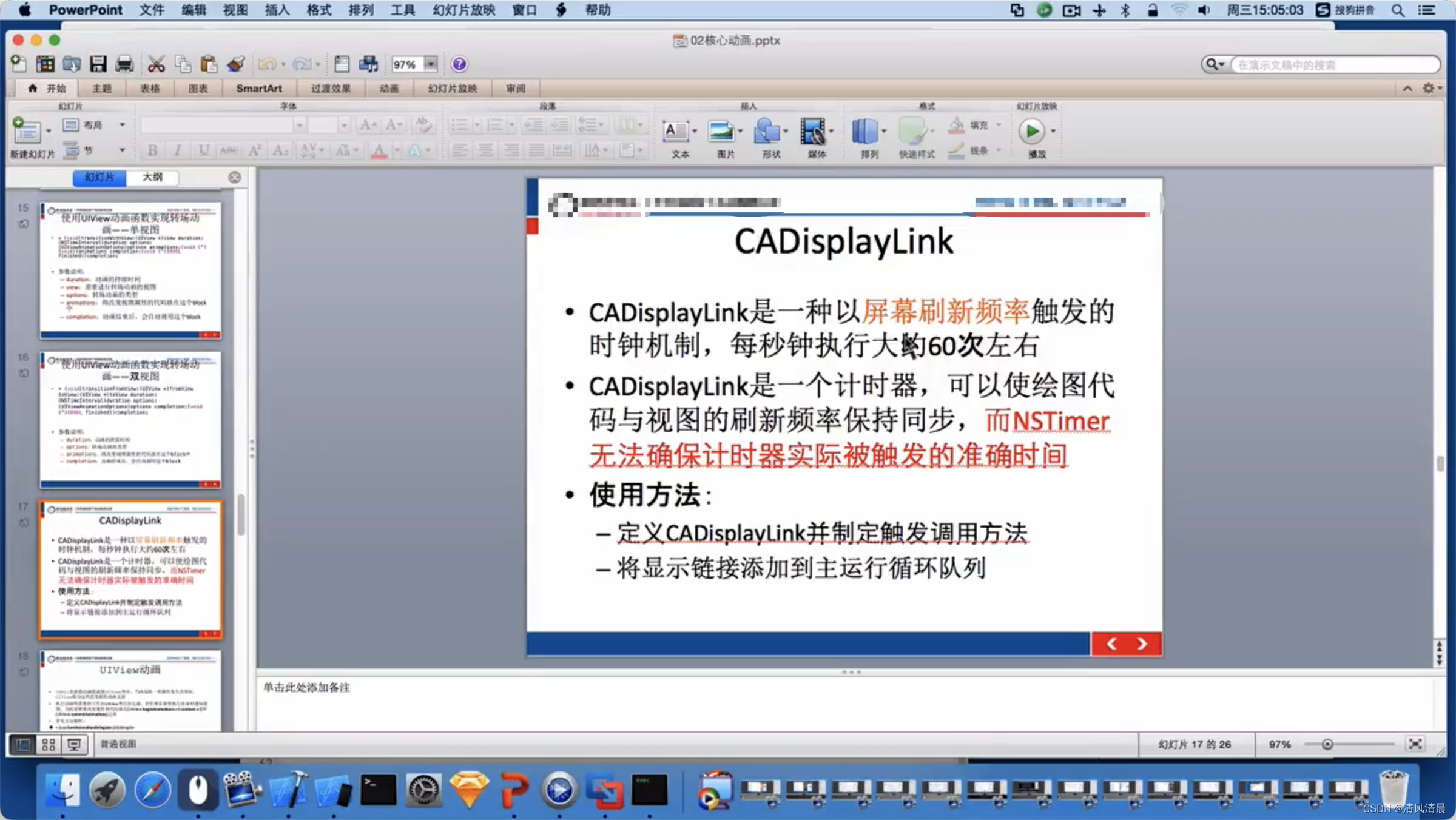Open the zoom 97% dropdown in toolbar

(x=431, y=64)
